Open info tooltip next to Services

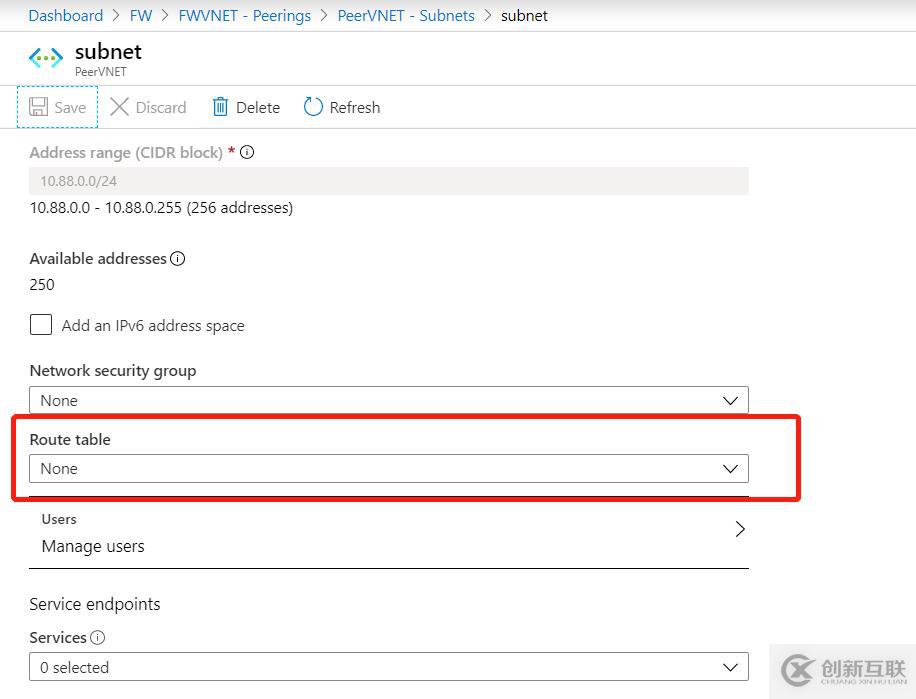98,637
